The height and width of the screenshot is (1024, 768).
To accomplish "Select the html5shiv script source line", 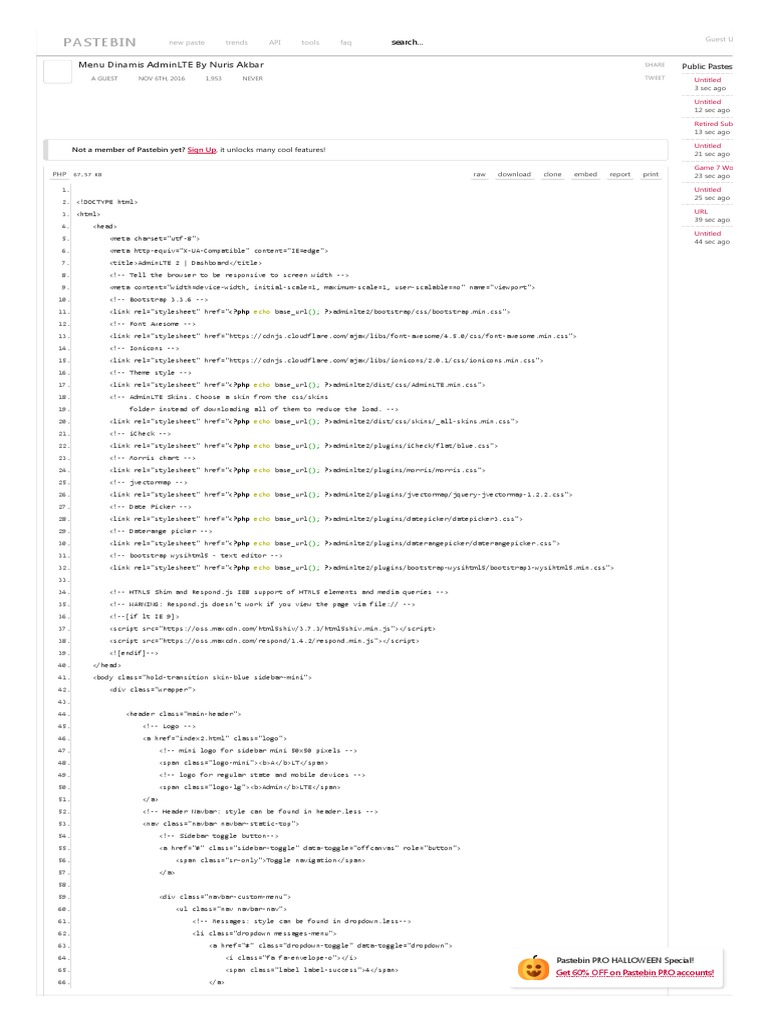I will click(273, 629).
